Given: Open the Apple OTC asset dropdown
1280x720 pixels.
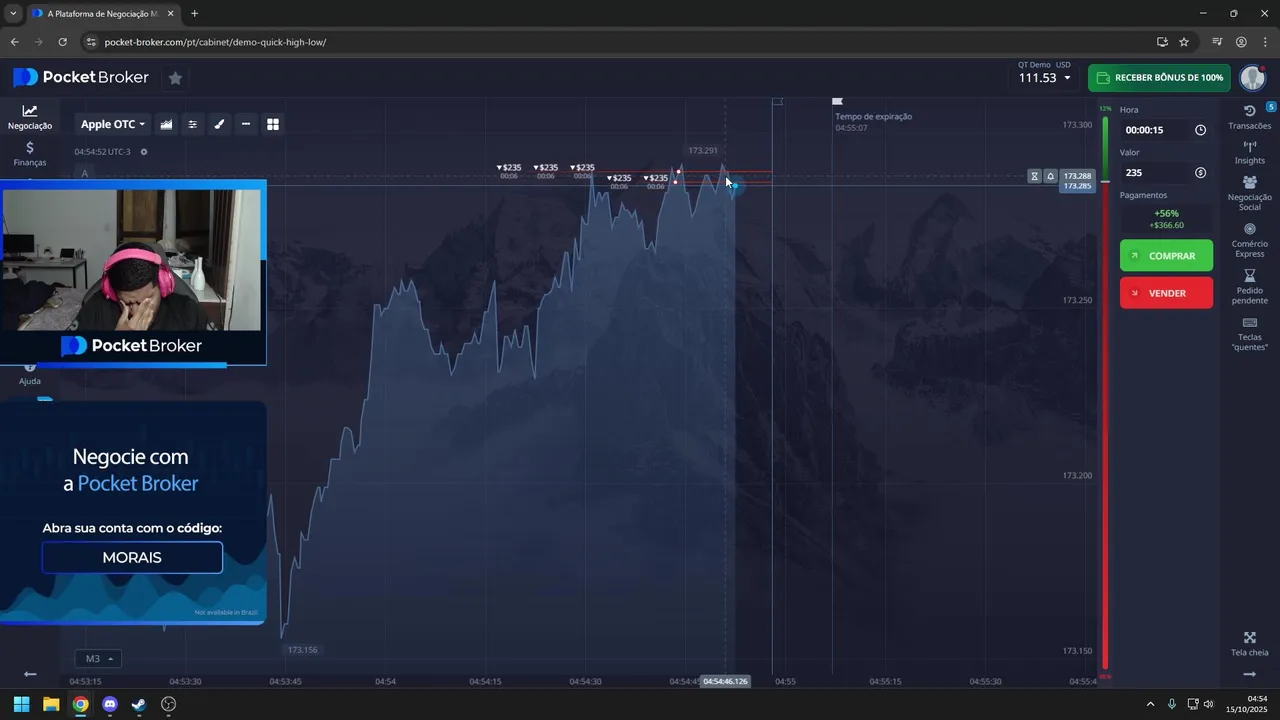Looking at the screenshot, I should tap(113, 124).
